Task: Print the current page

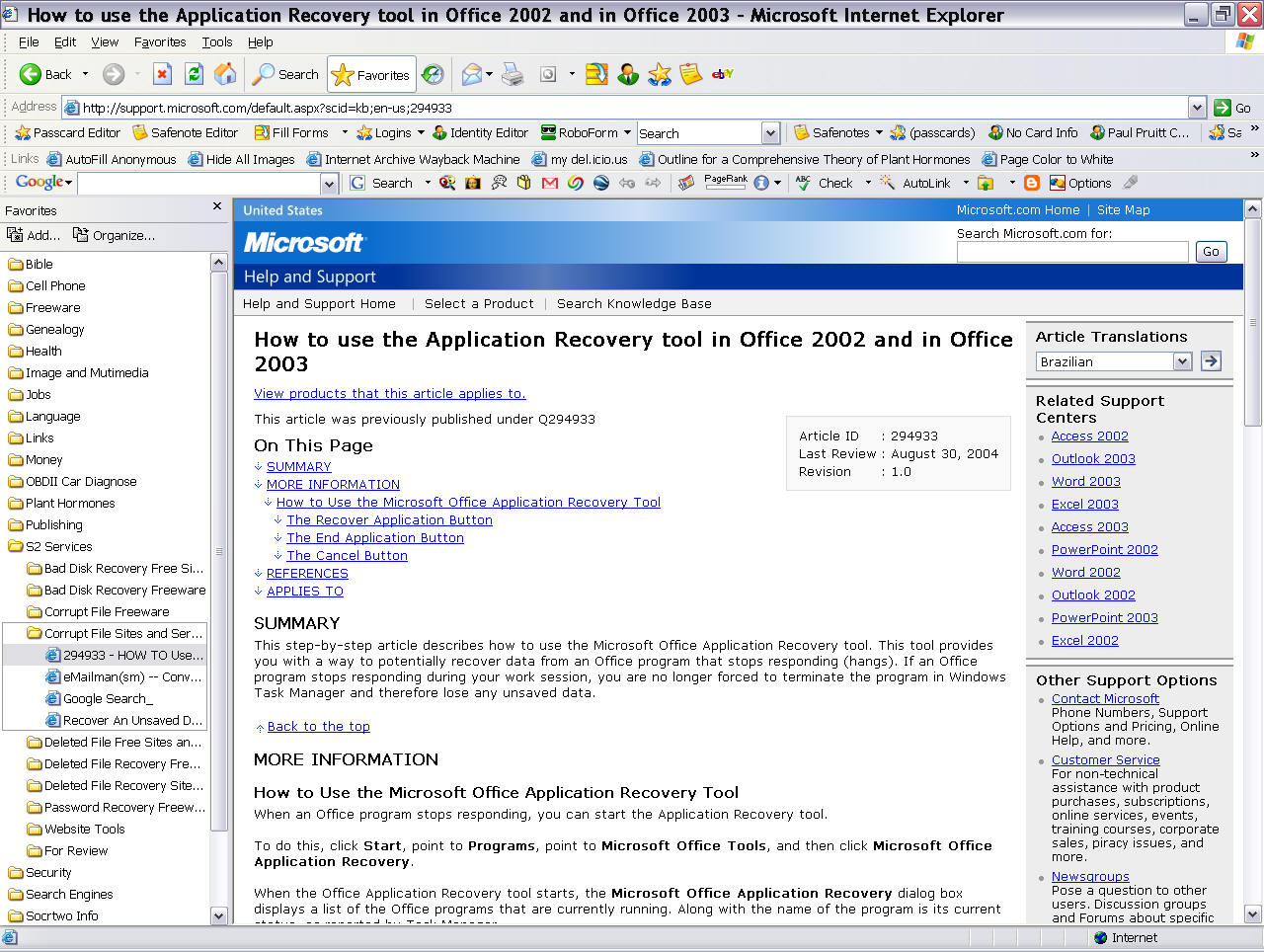Action: coord(513,74)
